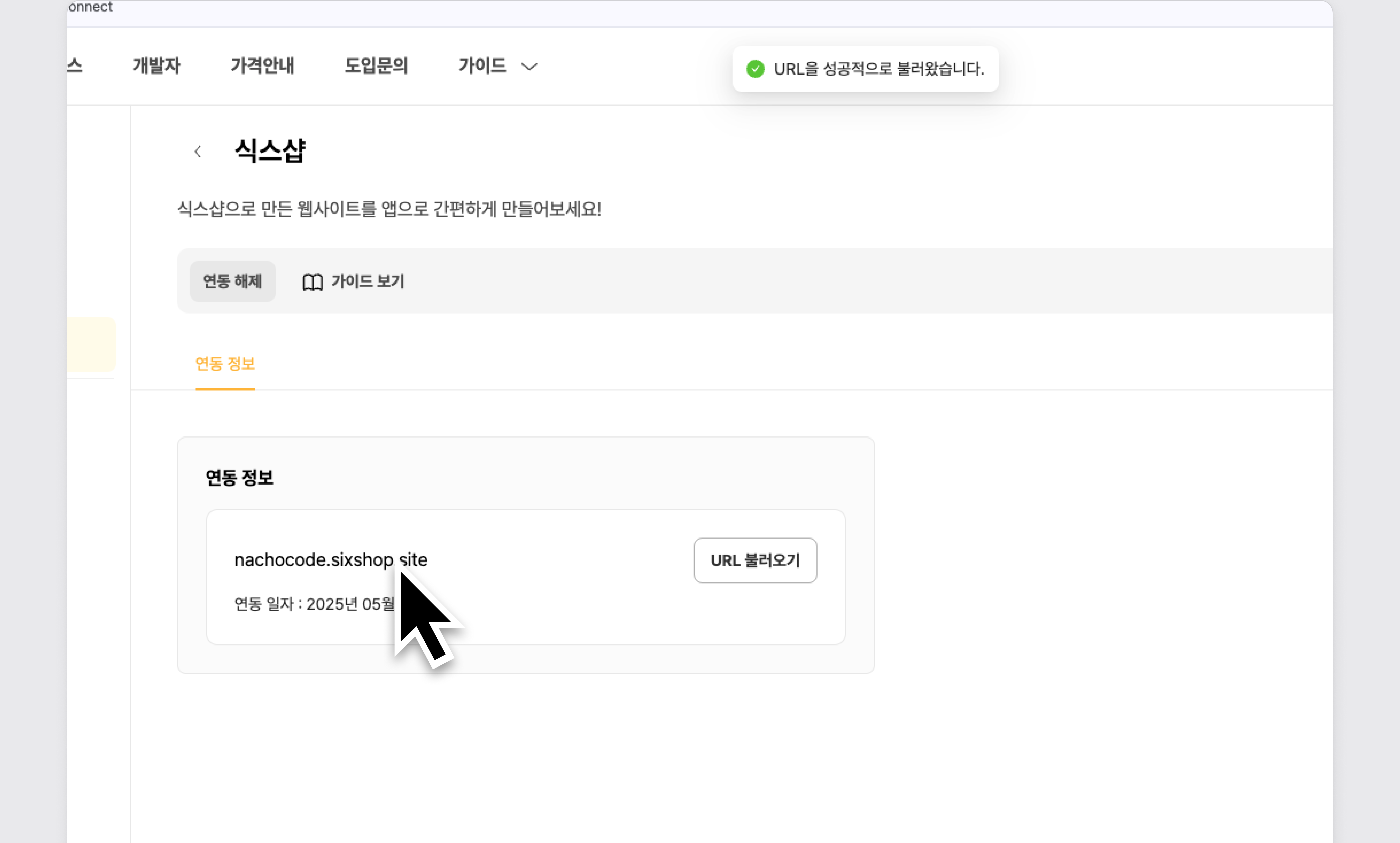
Task: Click the cut-off 스 nav item at left
Action: pos(75,66)
